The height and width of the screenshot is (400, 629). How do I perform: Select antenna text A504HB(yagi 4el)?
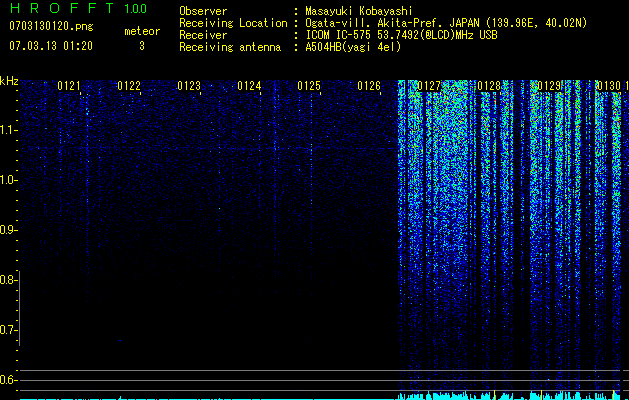pos(353,47)
